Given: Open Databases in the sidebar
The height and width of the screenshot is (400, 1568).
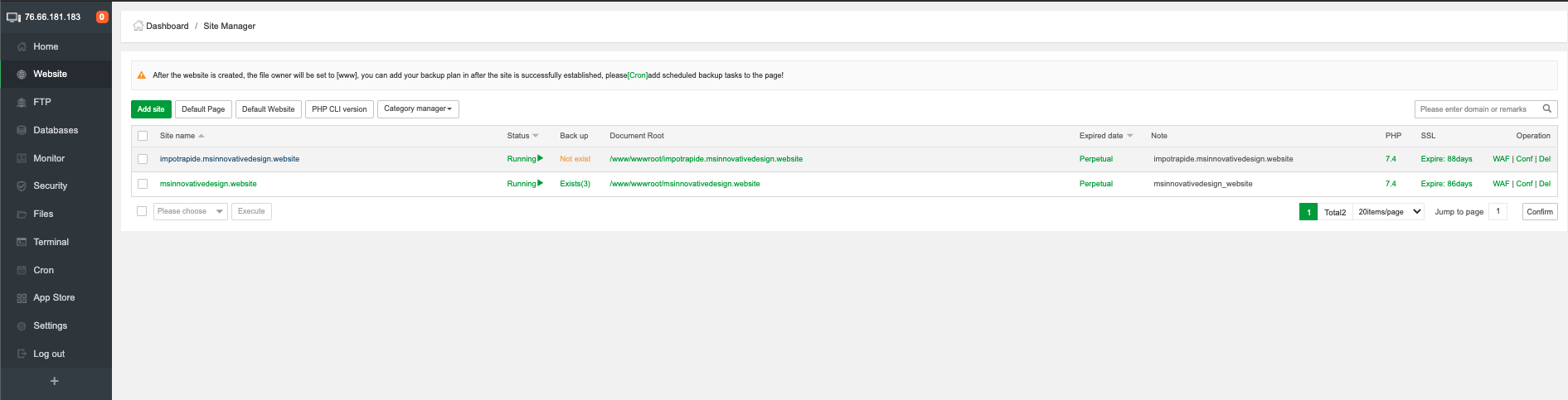Looking at the screenshot, I should click(56, 130).
